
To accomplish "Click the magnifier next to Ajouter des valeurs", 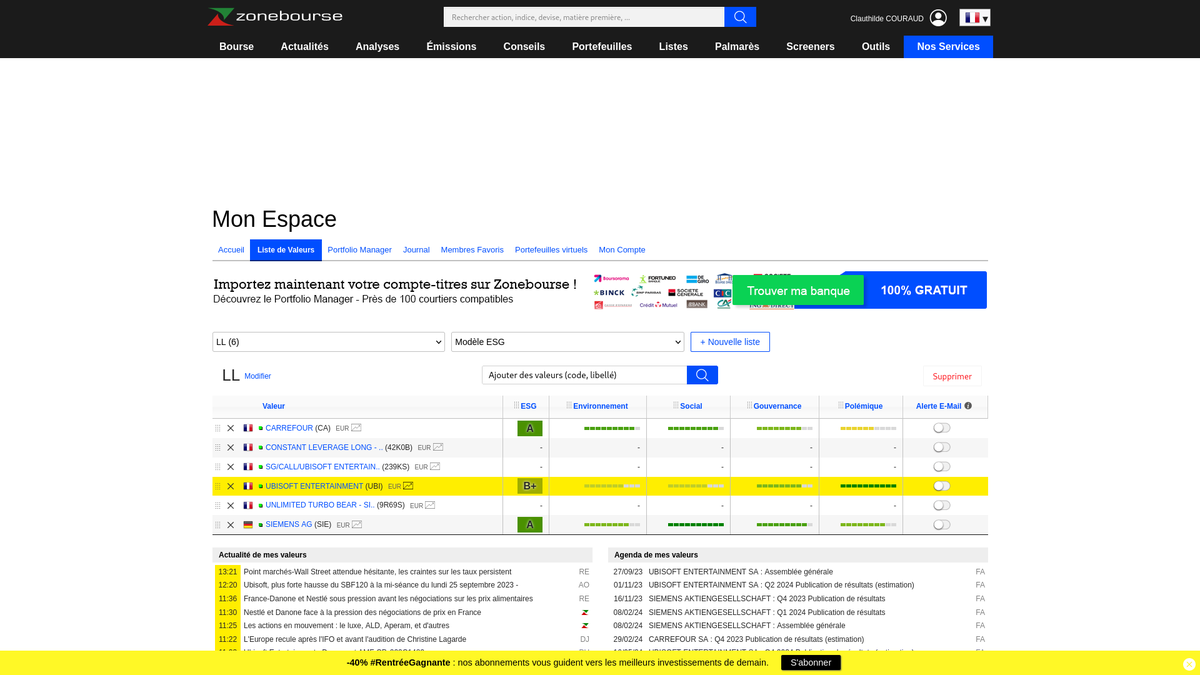I will [x=702, y=375].
